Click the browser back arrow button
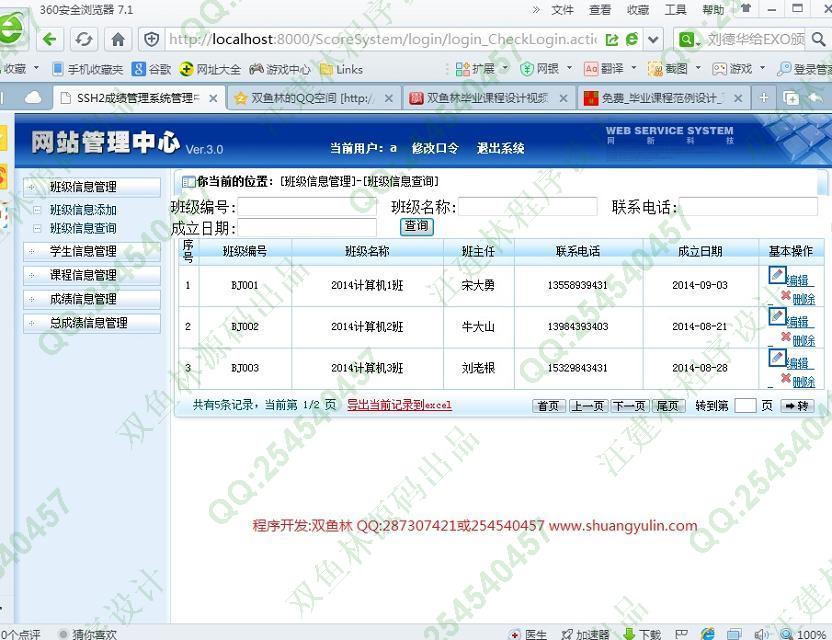Image resolution: width=832 pixels, height=640 pixels. pyautogui.click(x=49, y=39)
